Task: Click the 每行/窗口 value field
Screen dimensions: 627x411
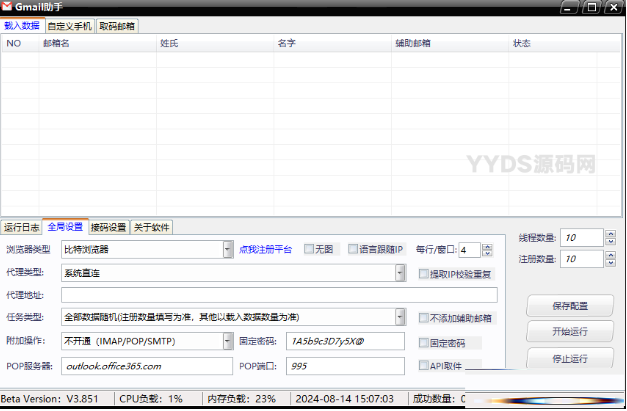Action: pos(469,250)
